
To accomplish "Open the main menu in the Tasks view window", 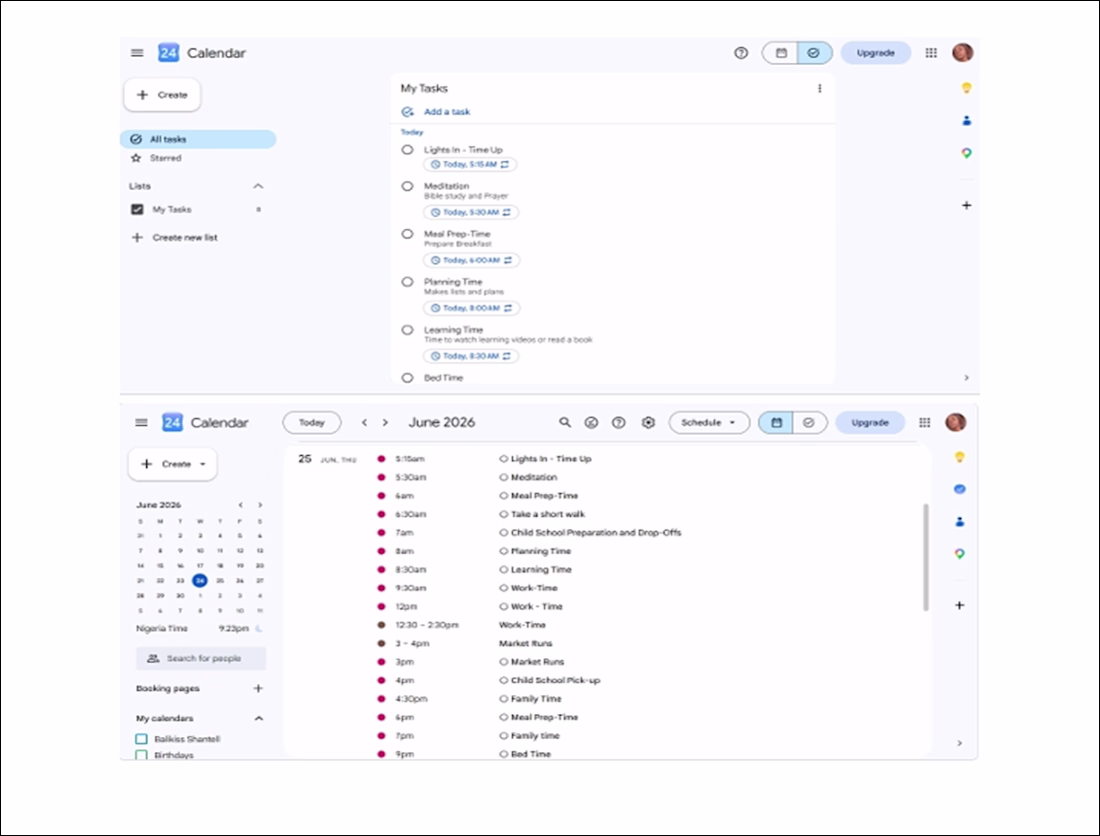I will point(138,53).
